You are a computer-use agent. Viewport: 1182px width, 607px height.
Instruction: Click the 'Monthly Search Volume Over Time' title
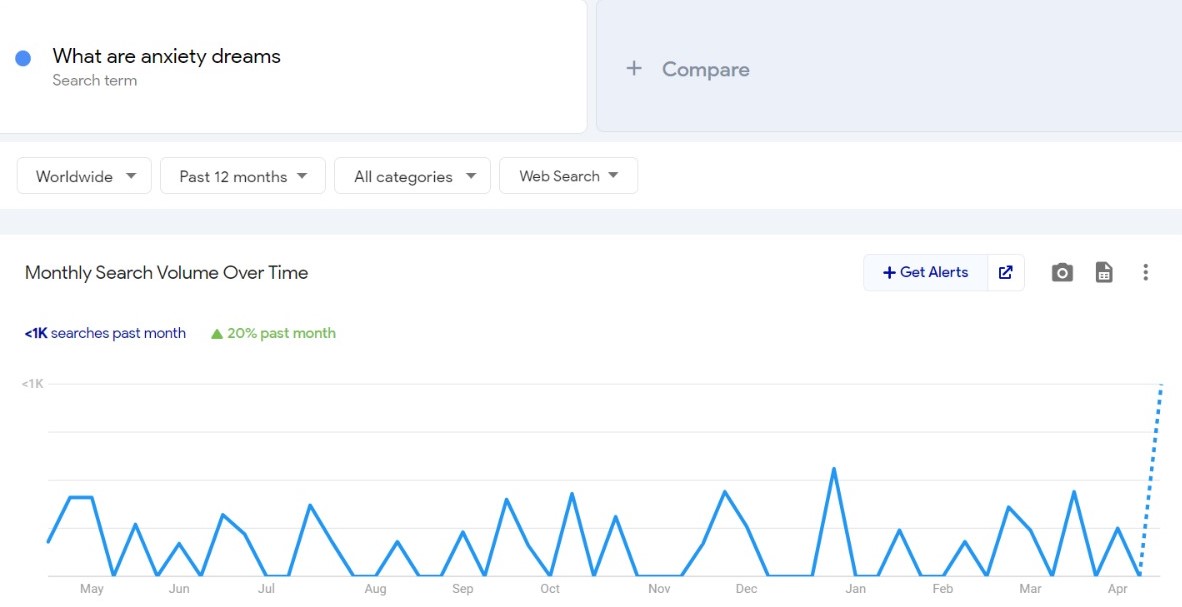click(x=167, y=273)
